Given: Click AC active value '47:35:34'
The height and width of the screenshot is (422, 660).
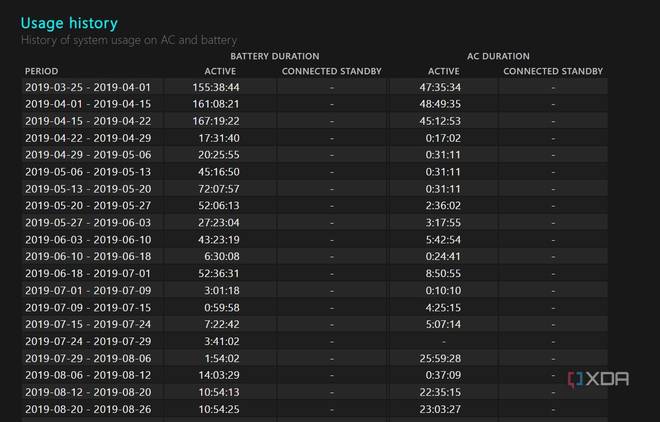Looking at the screenshot, I should pos(440,87).
